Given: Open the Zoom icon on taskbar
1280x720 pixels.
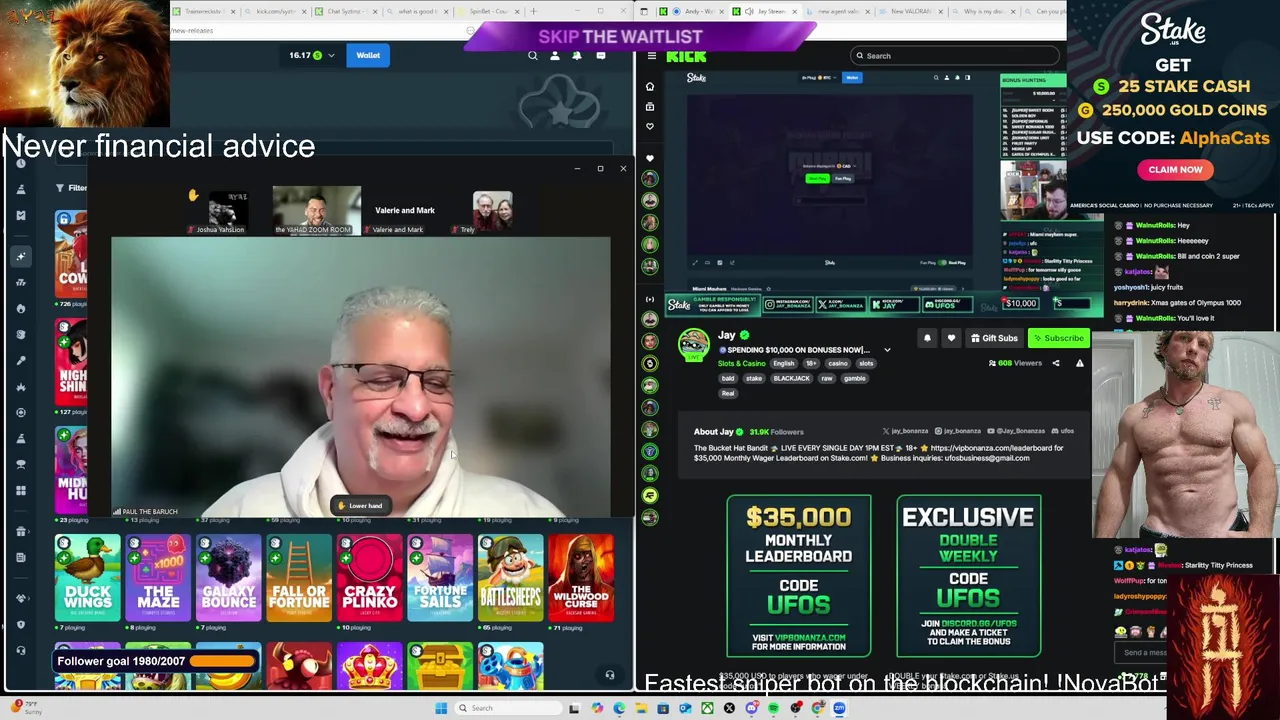Looking at the screenshot, I should click(839, 708).
